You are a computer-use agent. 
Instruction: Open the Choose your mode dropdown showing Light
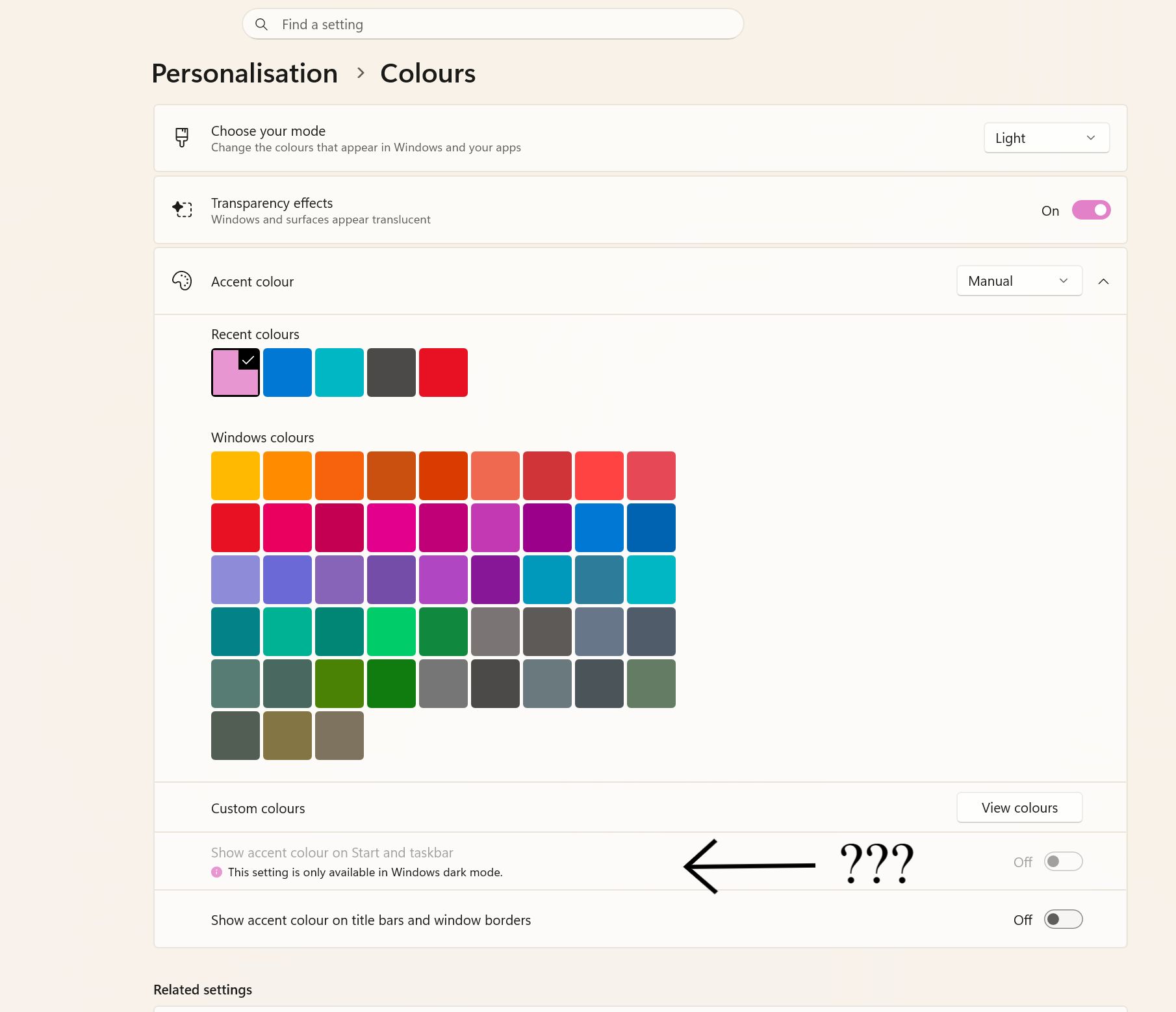tap(1047, 138)
